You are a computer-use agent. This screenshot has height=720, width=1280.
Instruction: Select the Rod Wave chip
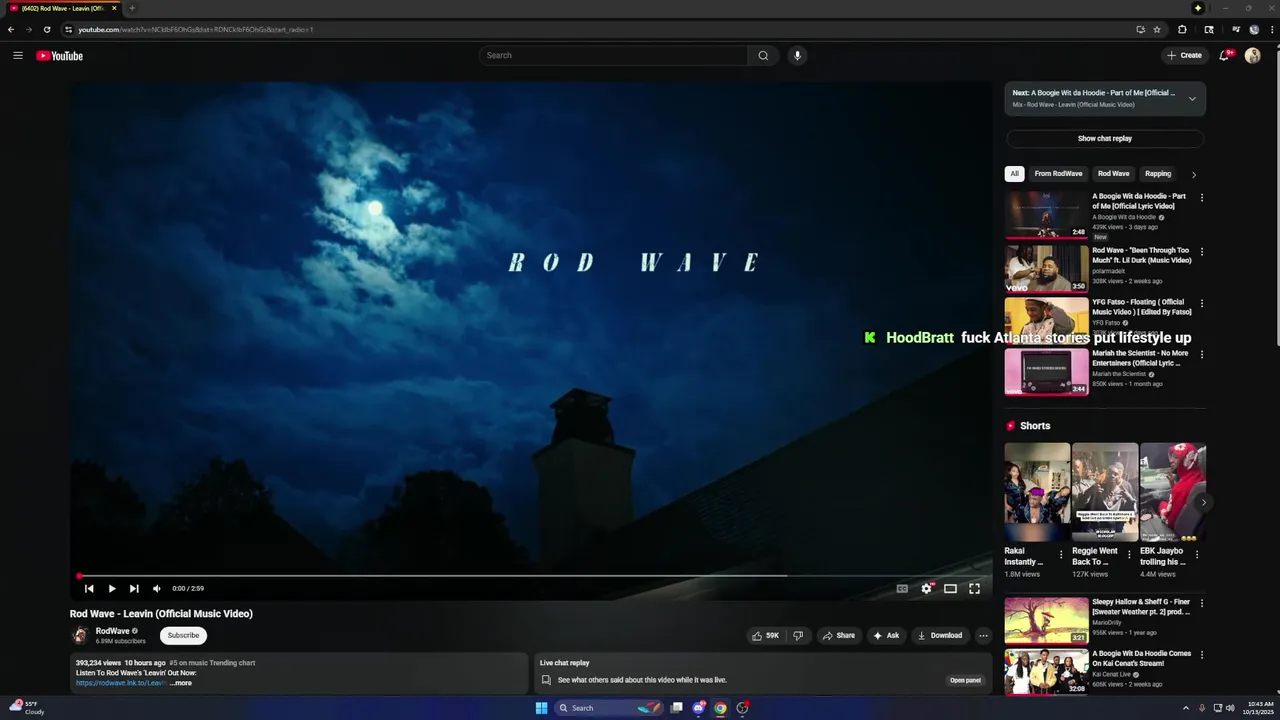(1113, 173)
